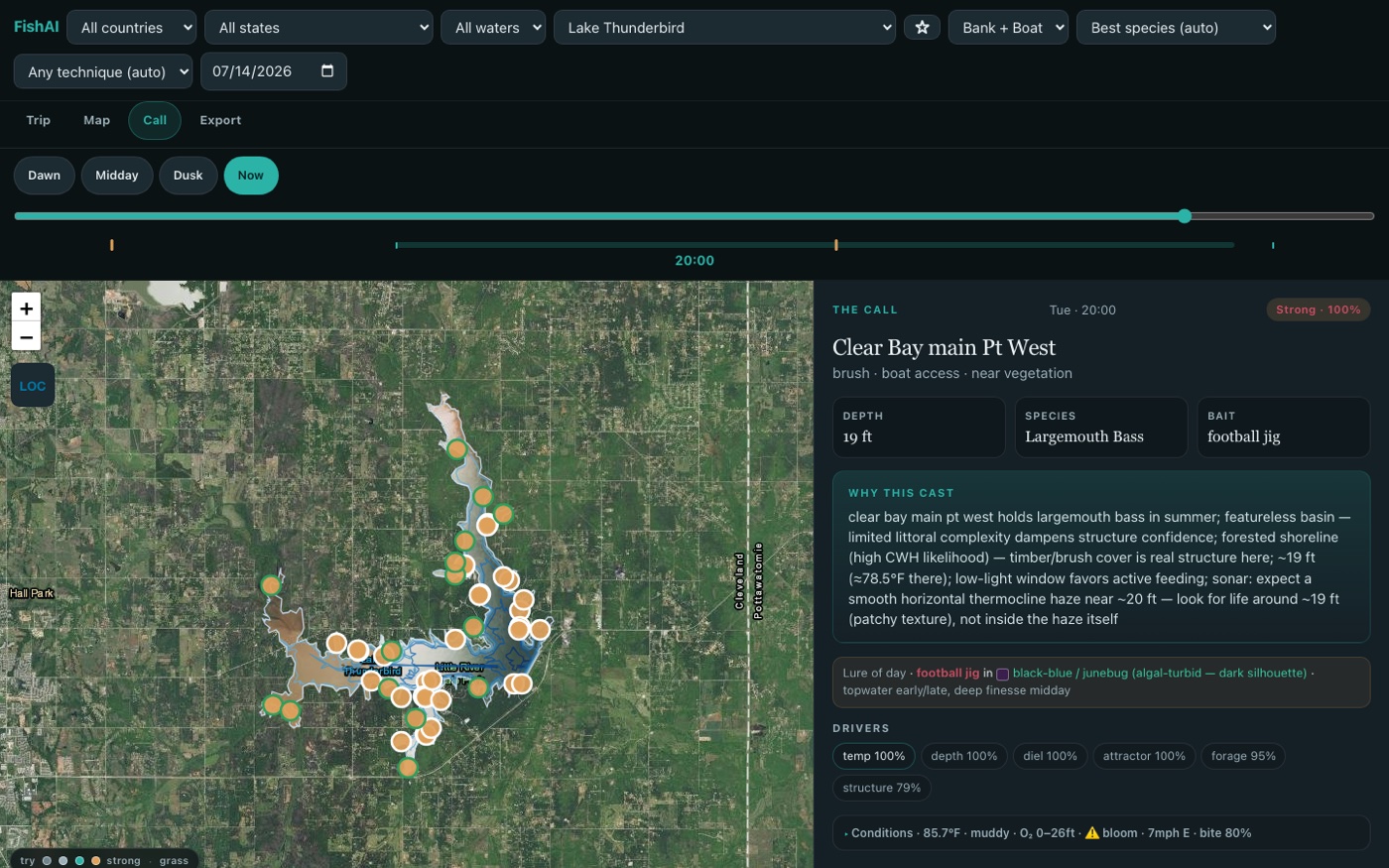Click the attractor 100% driver chip
This screenshot has height=868, width=1389.
click(x=1144, y=756)
